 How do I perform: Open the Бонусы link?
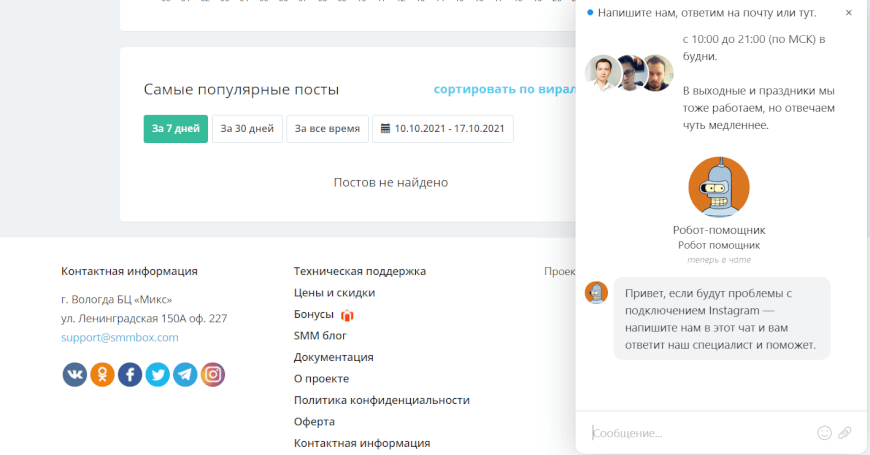(x=313, y=315)
